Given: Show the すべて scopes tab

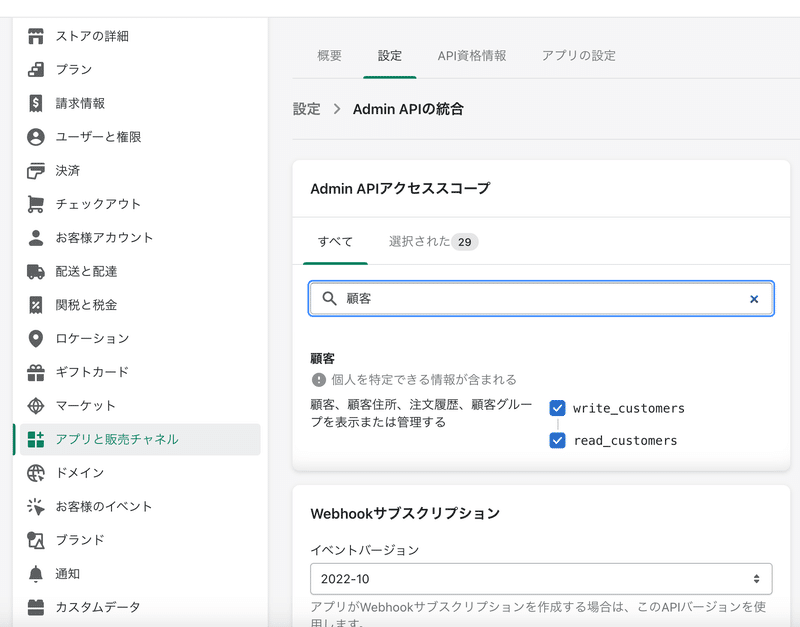Looking at the screenshot, I should coord(335,241).
